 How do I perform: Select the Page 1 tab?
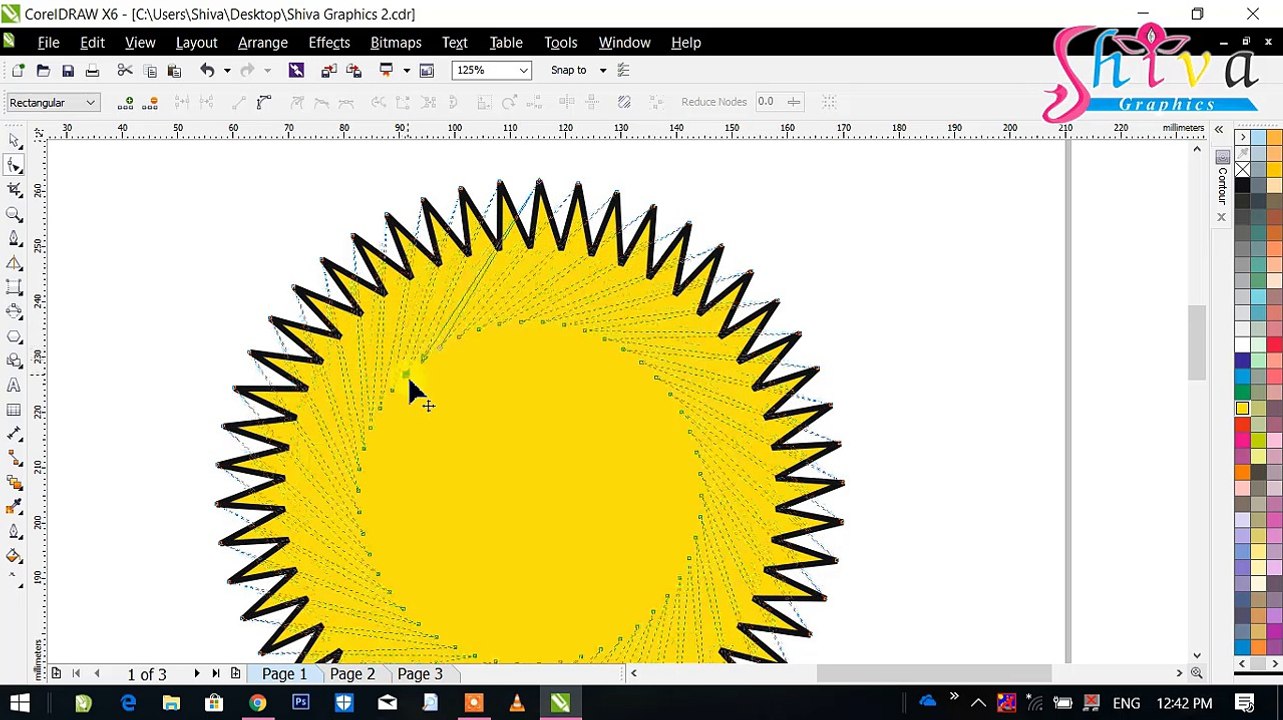284,674
